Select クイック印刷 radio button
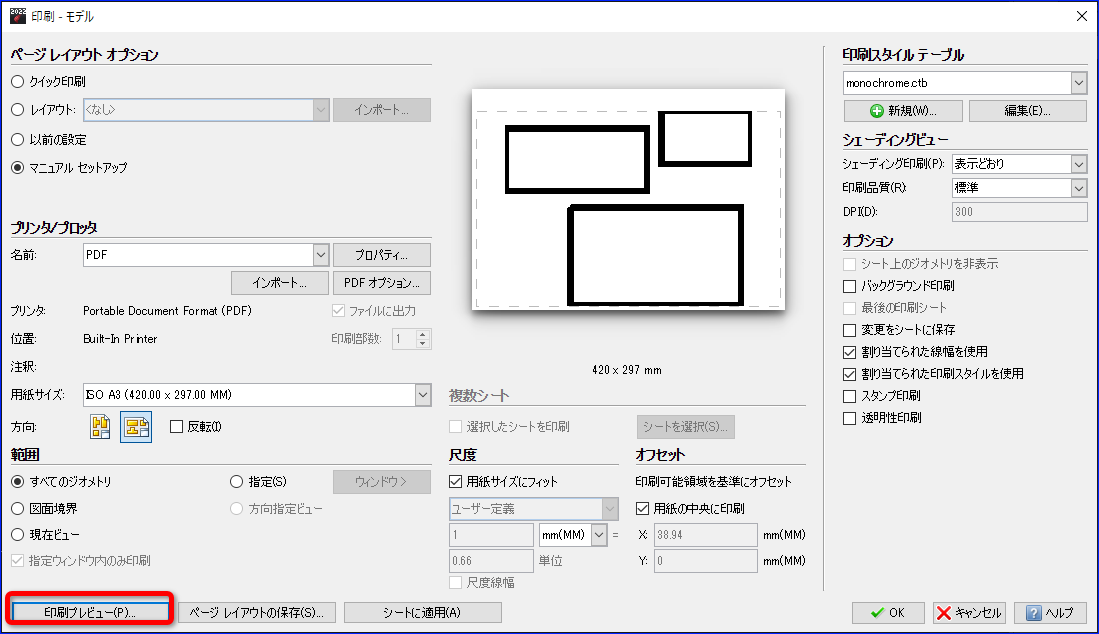The height and width of the screenshot is (634, 1099). [x=17, y=82]
